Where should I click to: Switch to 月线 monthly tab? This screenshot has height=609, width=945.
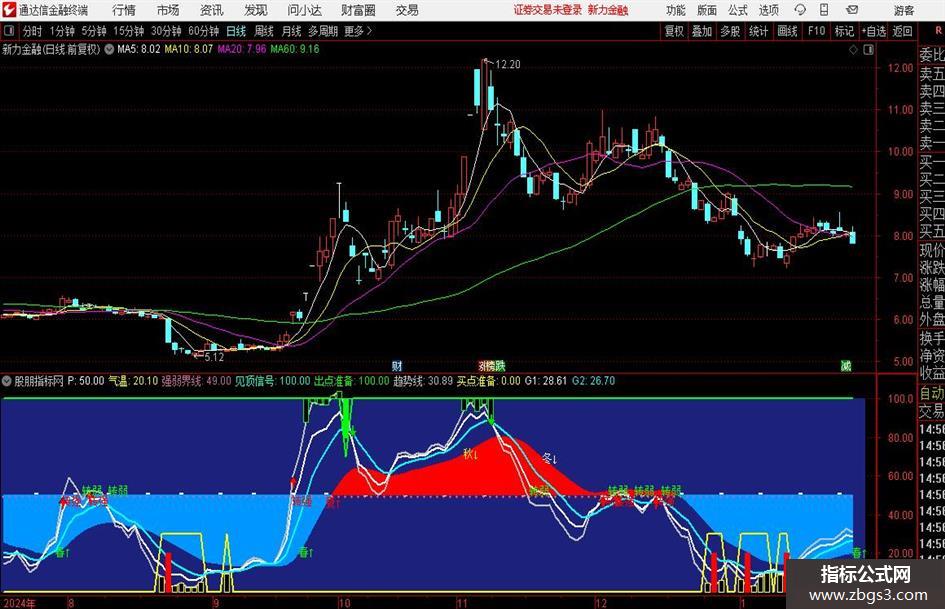[292, 31]
